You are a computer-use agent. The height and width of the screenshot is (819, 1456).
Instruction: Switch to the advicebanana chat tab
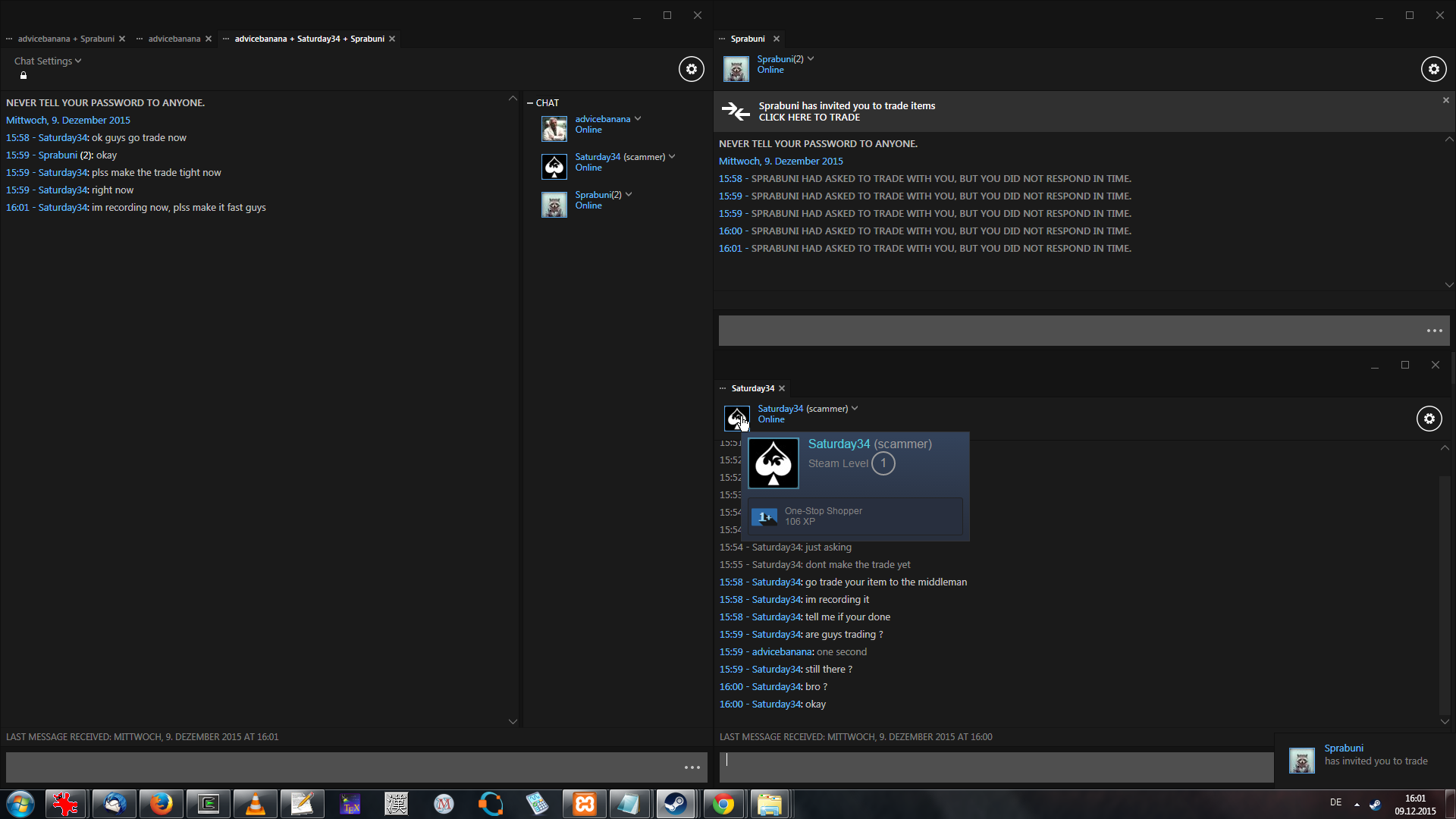click(174, 39)
